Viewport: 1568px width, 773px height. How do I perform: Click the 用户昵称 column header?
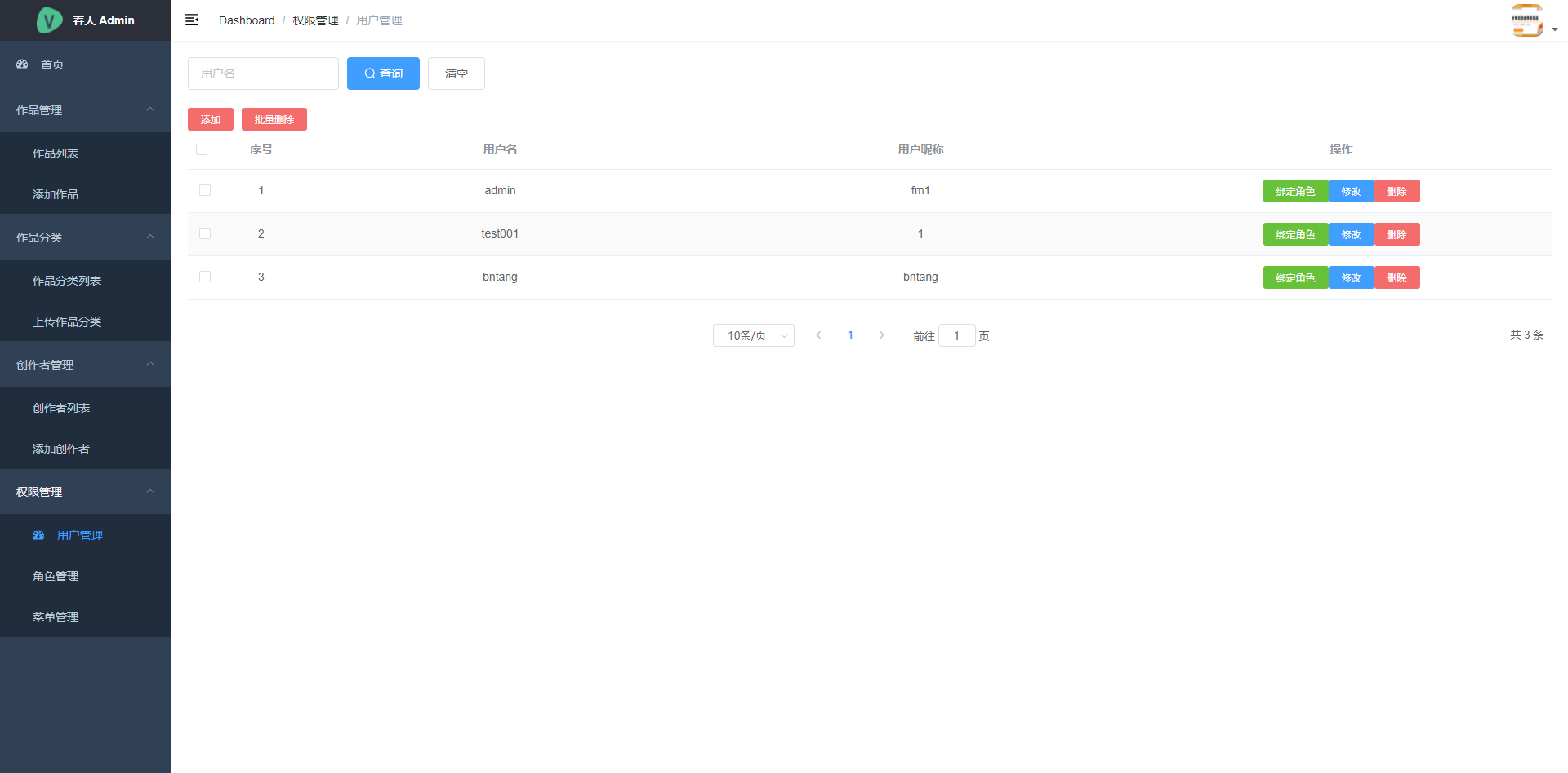pyautogui.click(x=920, y=149)
